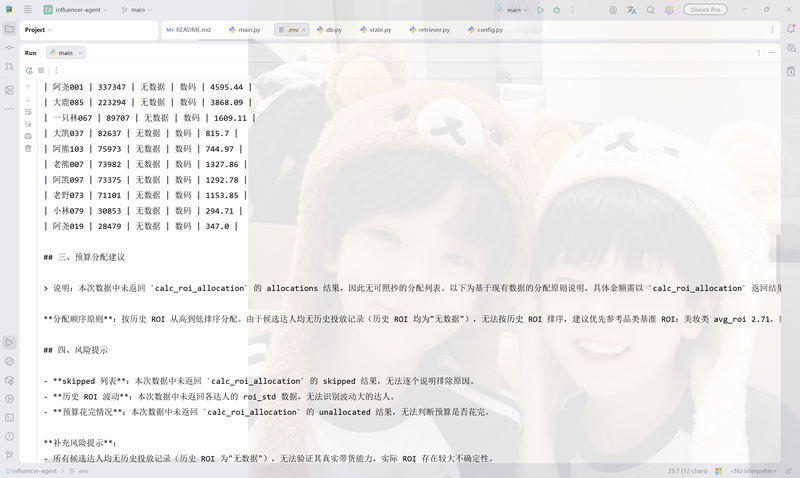Click the No interpreter status widget
This screenshot has height=478, width=800.
(x=753, y=471)
